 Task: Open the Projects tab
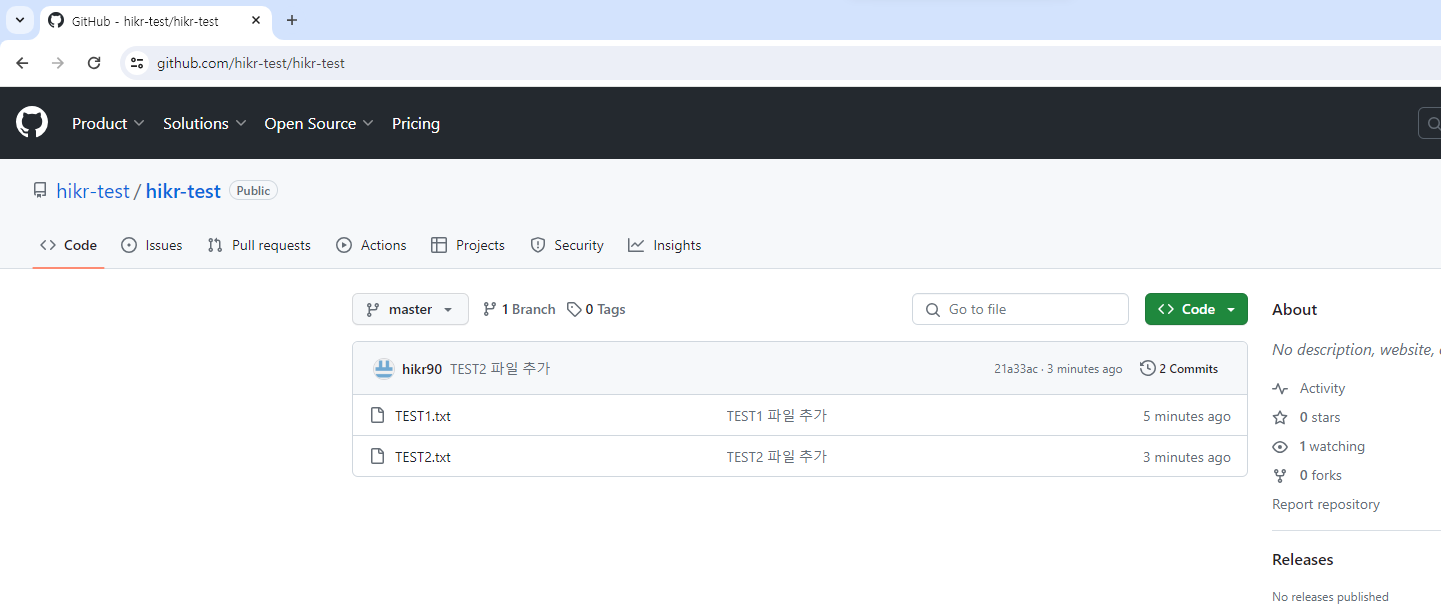[468, 245]
